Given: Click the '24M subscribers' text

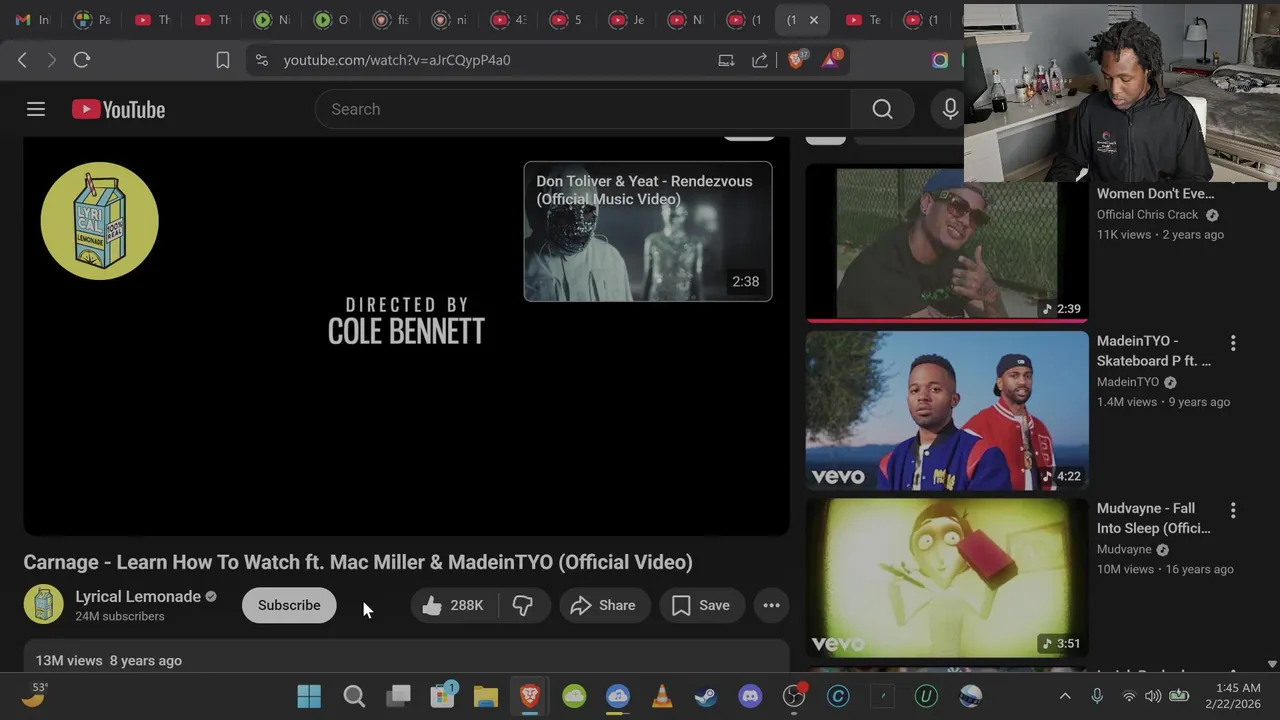Looking at the screenshot, I should coord(120,616).
